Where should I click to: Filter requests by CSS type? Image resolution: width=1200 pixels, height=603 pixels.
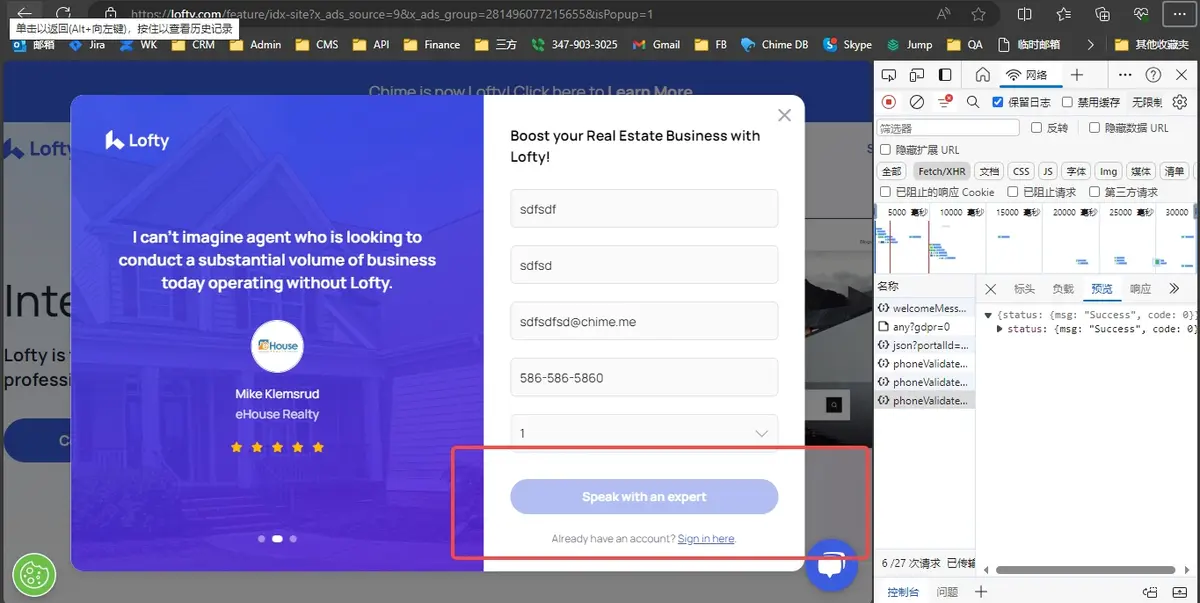1020,171
